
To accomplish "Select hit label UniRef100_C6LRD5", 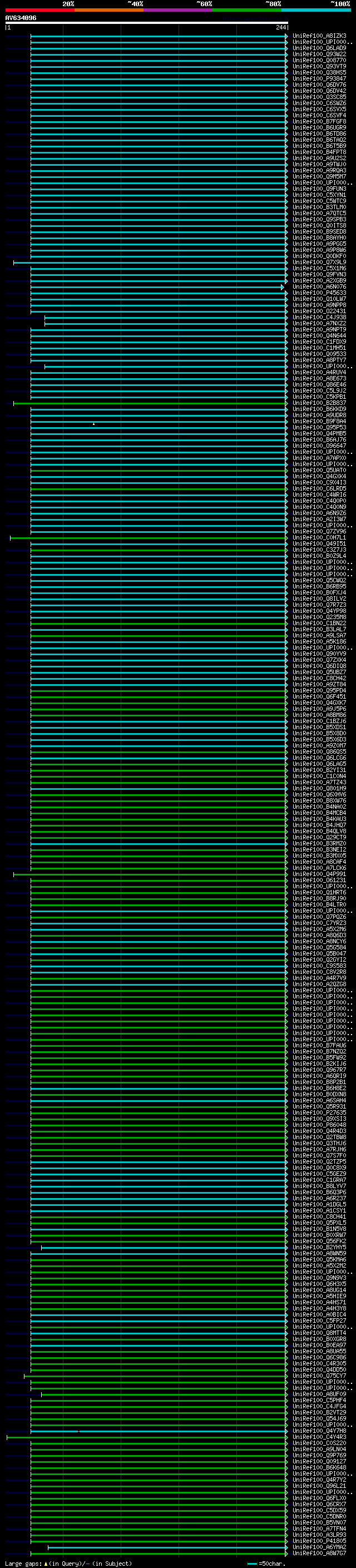I will pos(319,489).
